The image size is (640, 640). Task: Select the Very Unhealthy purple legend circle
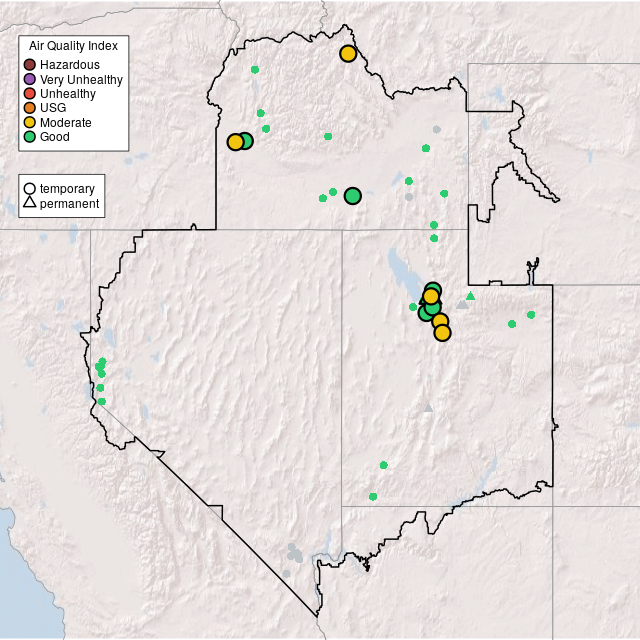click(x=30, y=79)
